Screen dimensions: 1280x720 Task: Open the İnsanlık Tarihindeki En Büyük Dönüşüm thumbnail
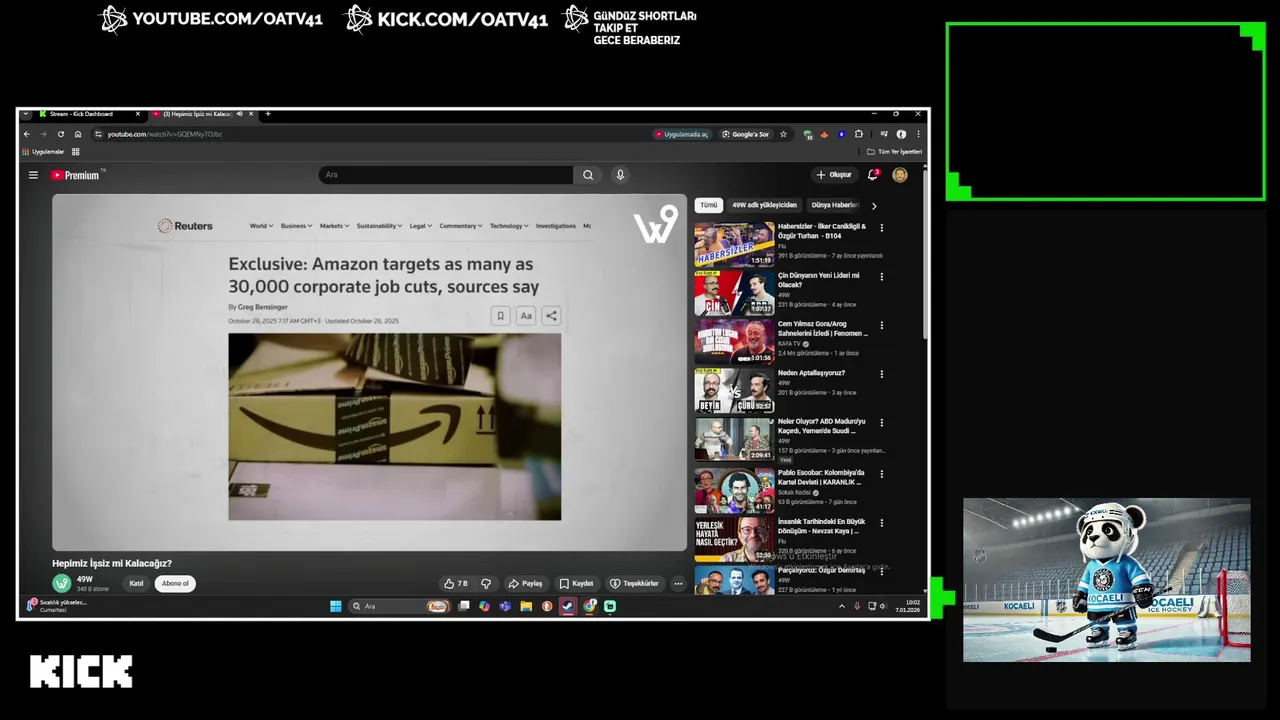click(734, 539)
